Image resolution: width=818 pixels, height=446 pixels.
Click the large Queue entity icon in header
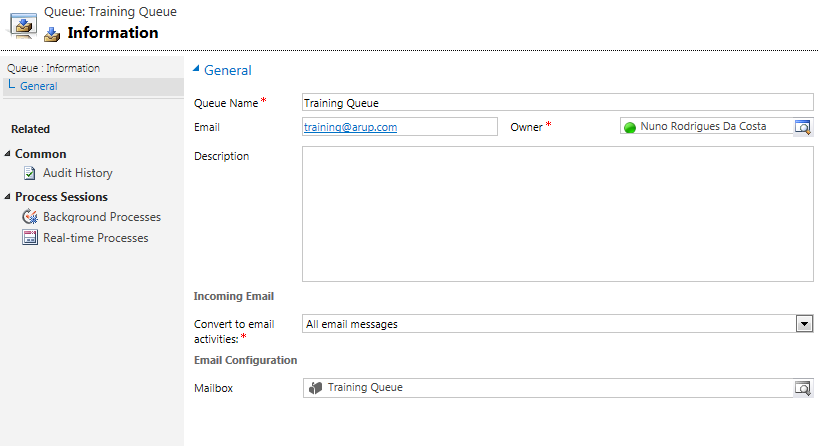point(22,25)
